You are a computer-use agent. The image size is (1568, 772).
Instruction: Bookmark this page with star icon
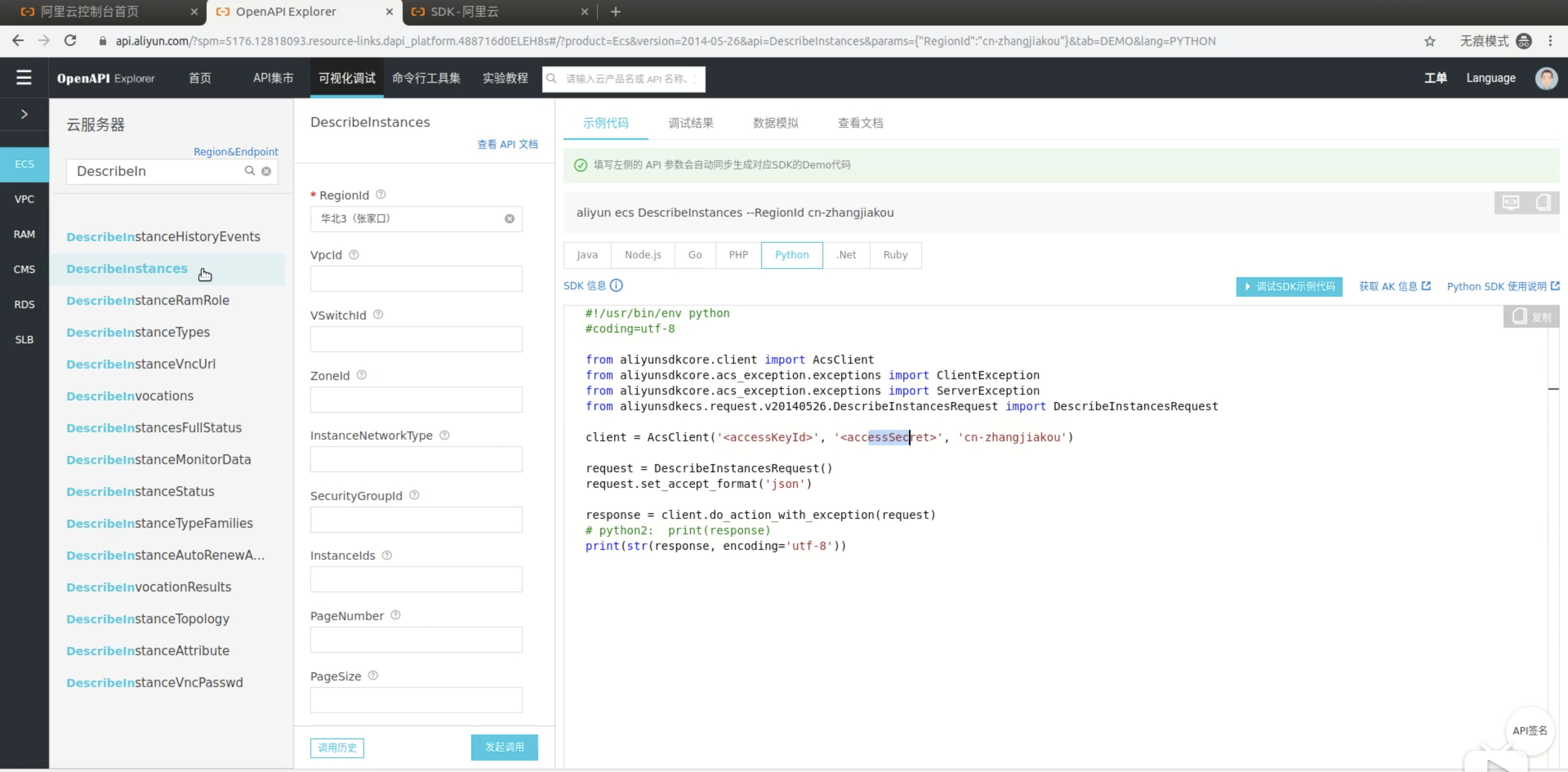[x=1430, y=41]
